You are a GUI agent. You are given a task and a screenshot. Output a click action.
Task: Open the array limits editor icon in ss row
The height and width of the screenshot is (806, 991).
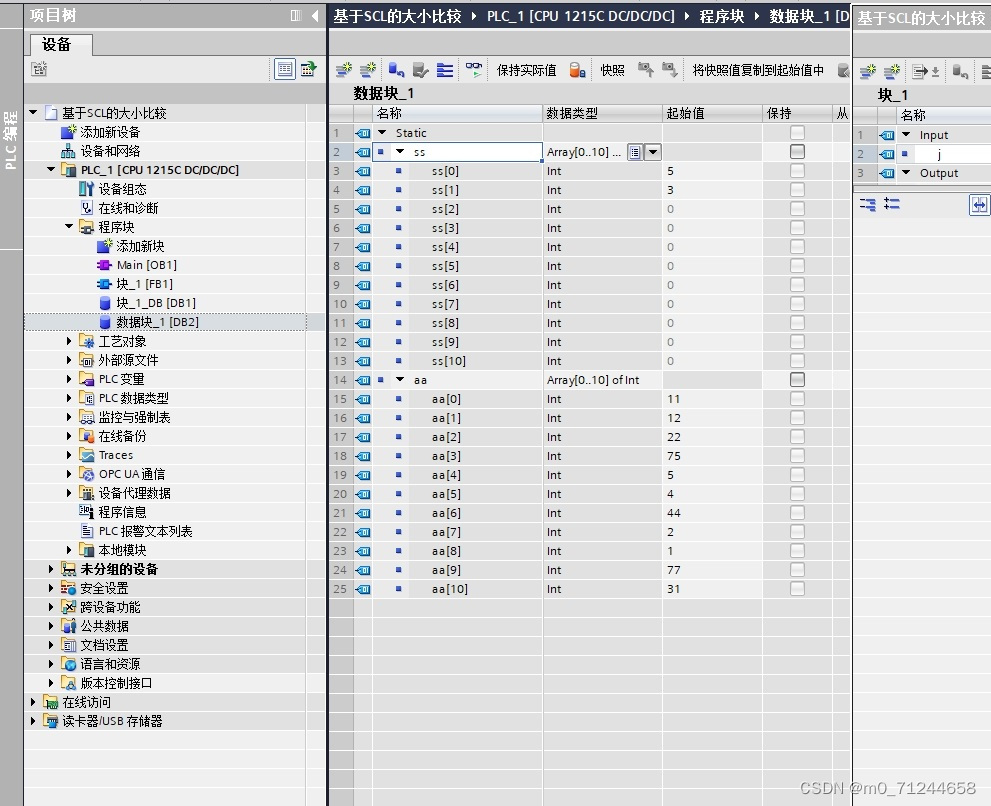[635, 152]
